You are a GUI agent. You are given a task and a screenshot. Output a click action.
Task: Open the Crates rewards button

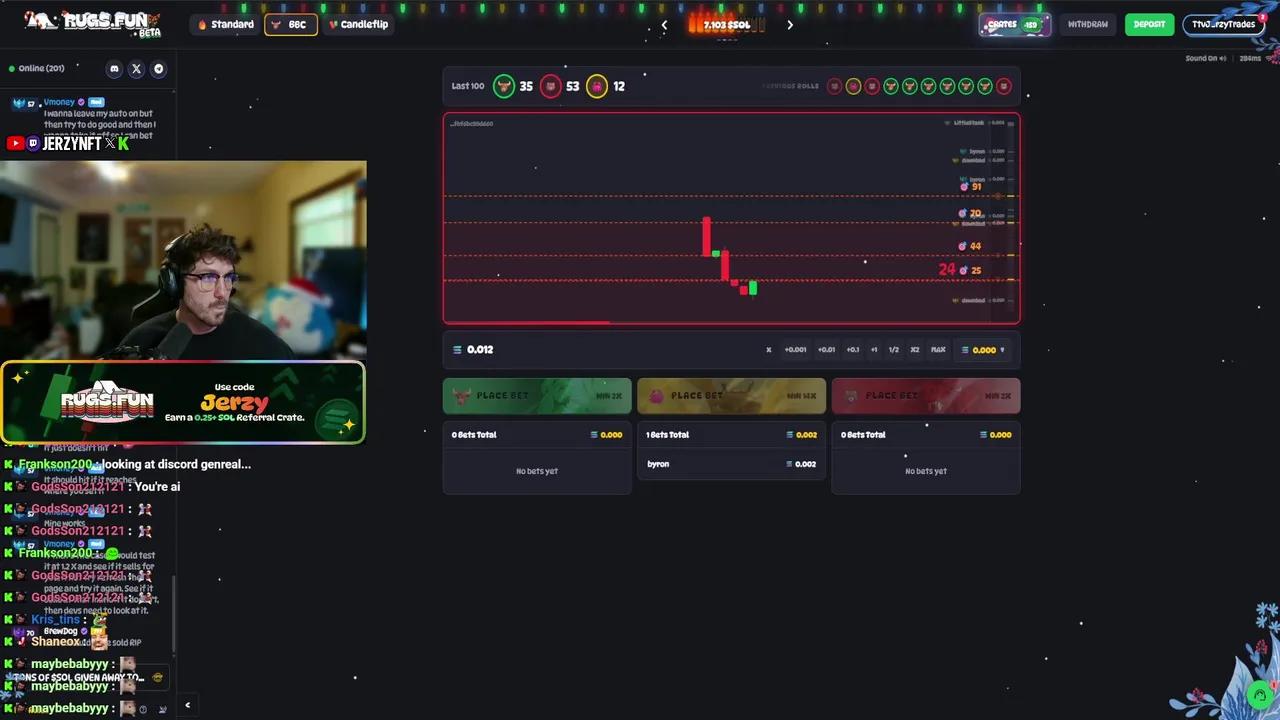pos(1013,24)
